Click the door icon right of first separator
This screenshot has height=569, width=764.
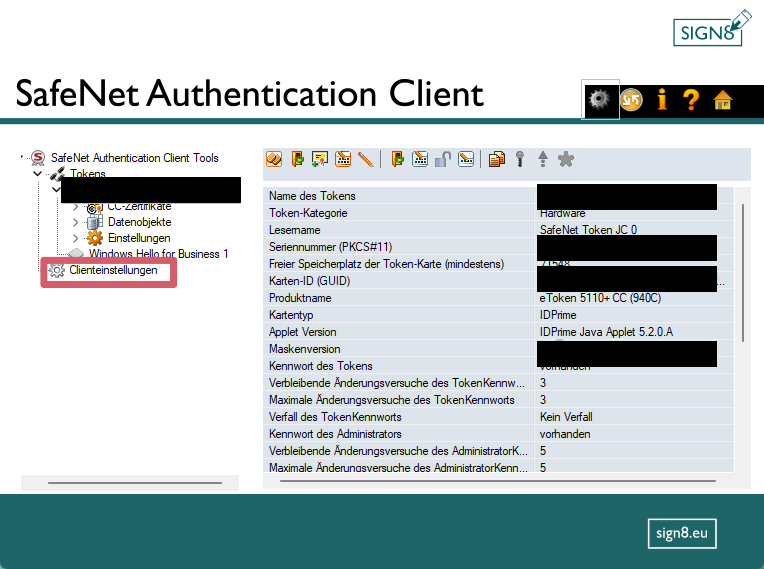398,159
